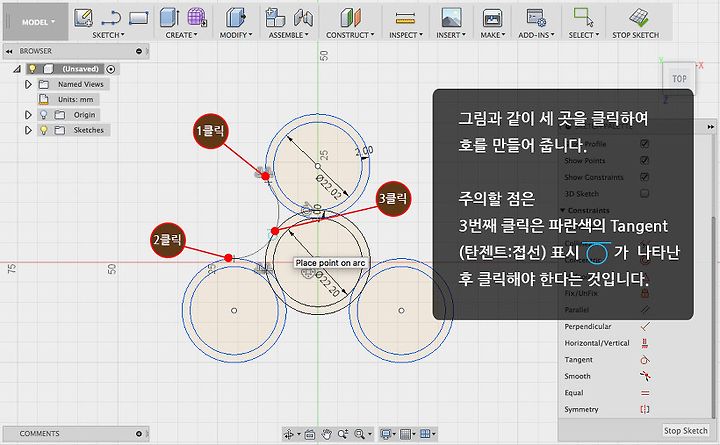The height and width of the screenshot is (445, 720).
Task: Click the Select tool icon
Action: tap(583, 17)
